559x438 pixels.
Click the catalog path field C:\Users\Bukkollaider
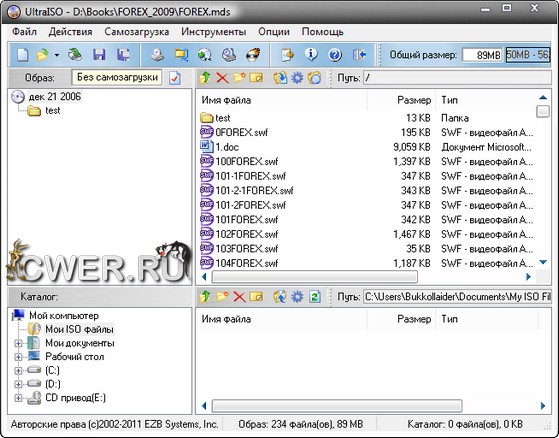pyautogui.click(x=457, y=297)
